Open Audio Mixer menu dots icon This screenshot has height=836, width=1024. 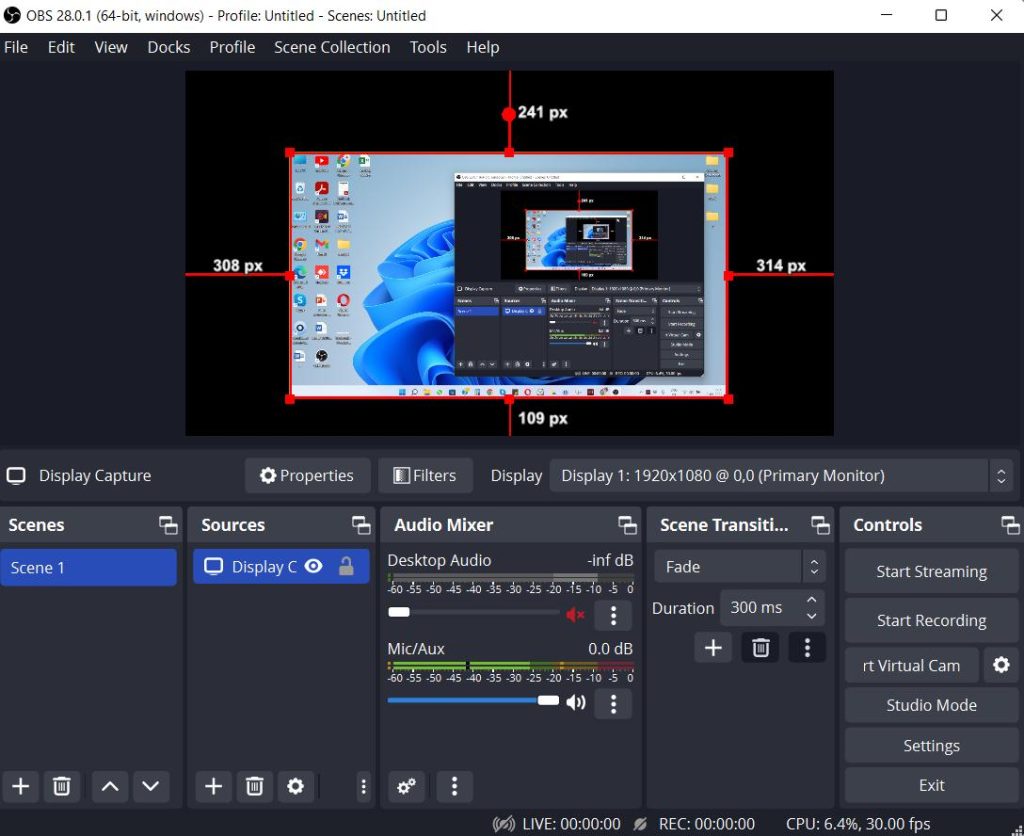pos(455,786)
